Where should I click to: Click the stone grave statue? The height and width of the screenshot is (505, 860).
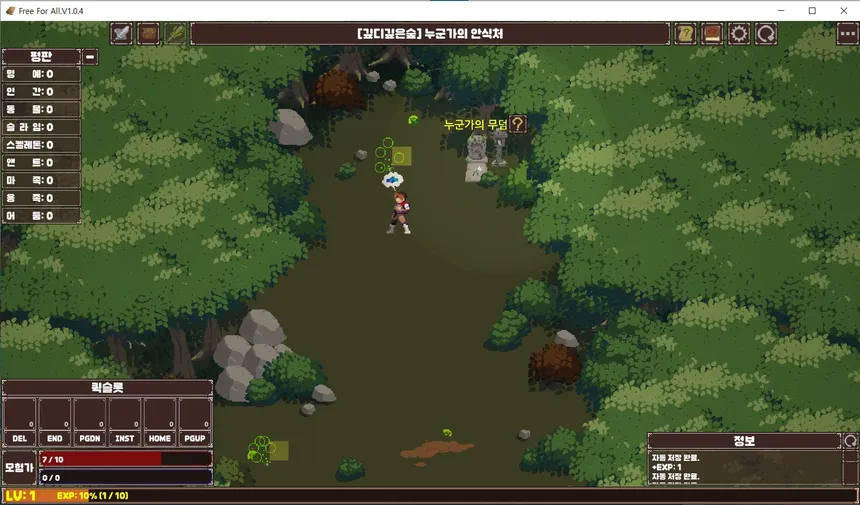477,157
